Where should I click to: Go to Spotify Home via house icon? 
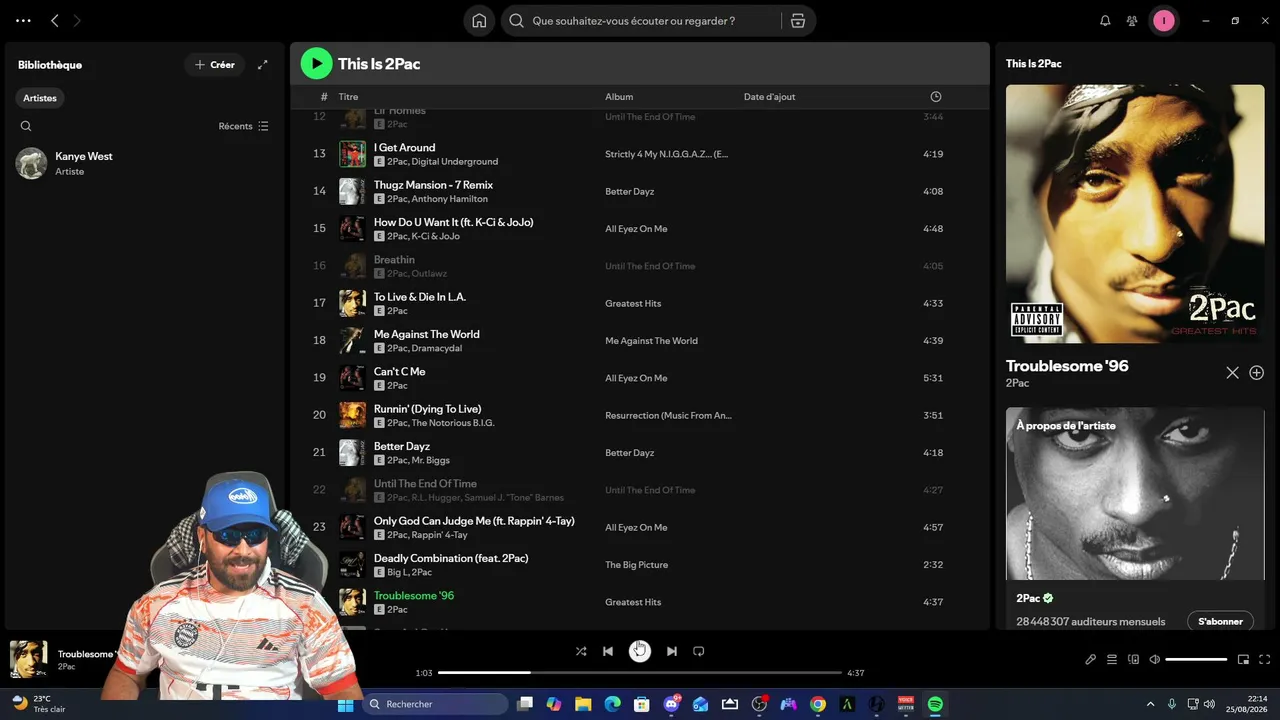click(479, 21)
